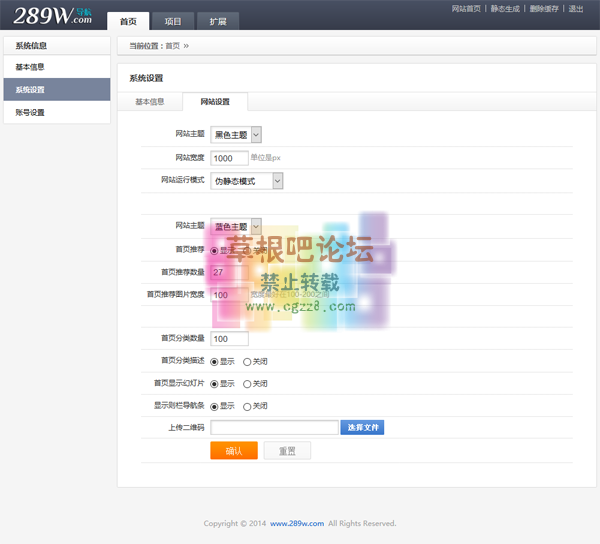Click the 静态生成 link in the header
Image resolution: width=600 pixels, height=544 pixels.
pyautogui.click(x=506, y=9)
